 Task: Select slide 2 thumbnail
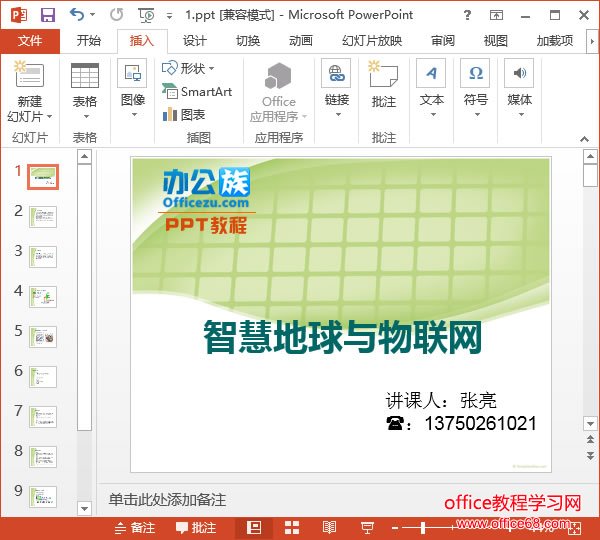(x=43, y=217)
